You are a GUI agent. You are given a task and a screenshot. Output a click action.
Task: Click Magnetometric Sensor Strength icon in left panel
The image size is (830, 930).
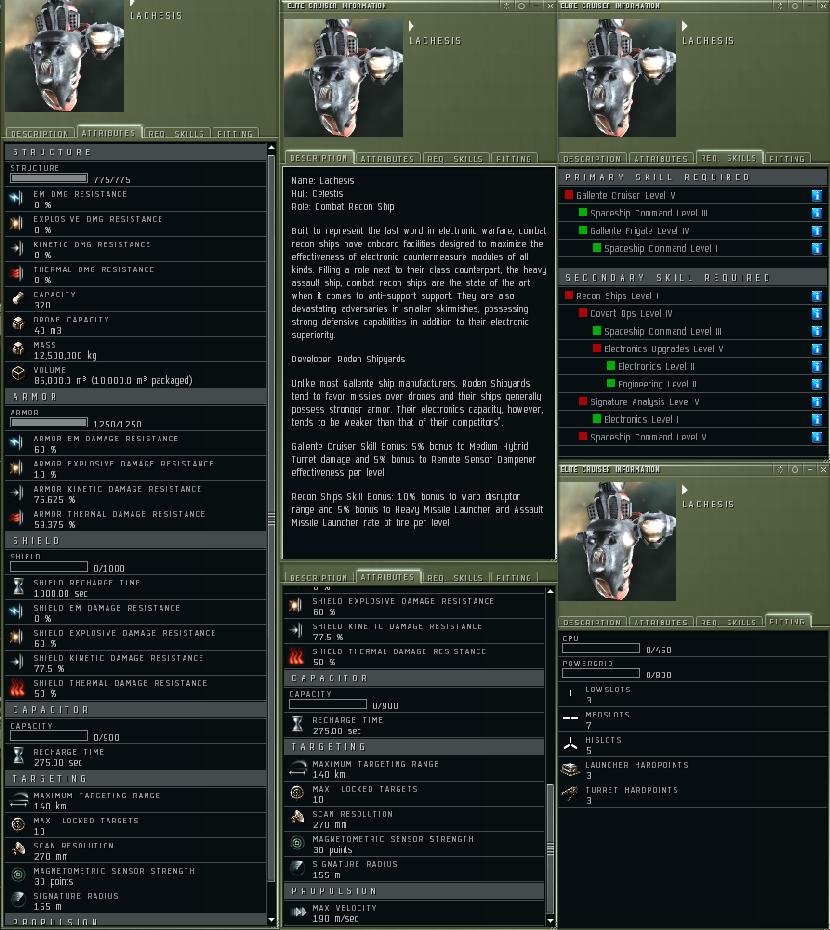18,874
